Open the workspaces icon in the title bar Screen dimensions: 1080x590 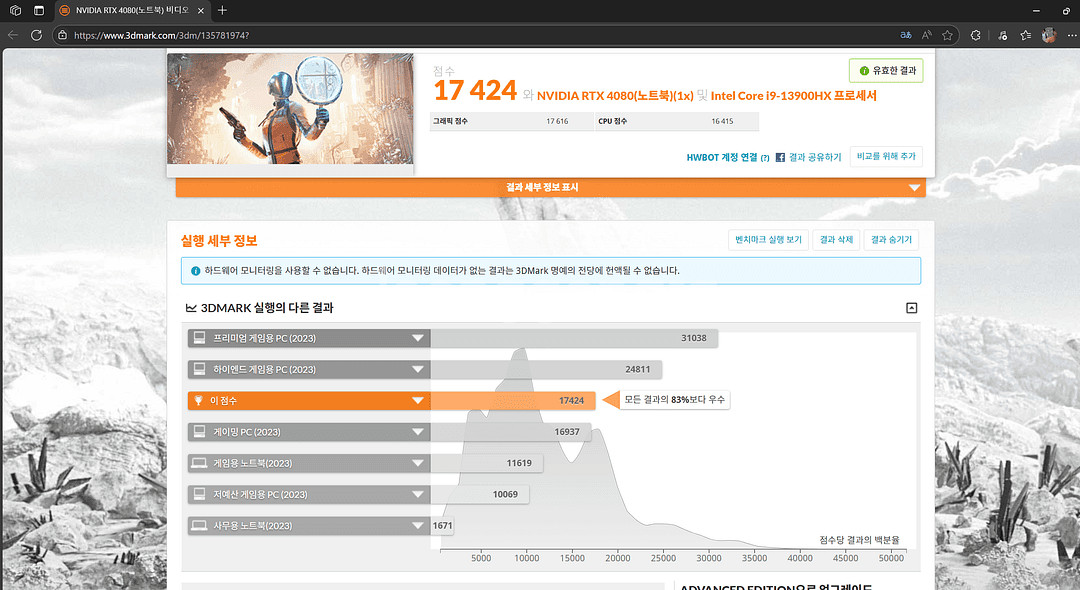coord(15,10)
